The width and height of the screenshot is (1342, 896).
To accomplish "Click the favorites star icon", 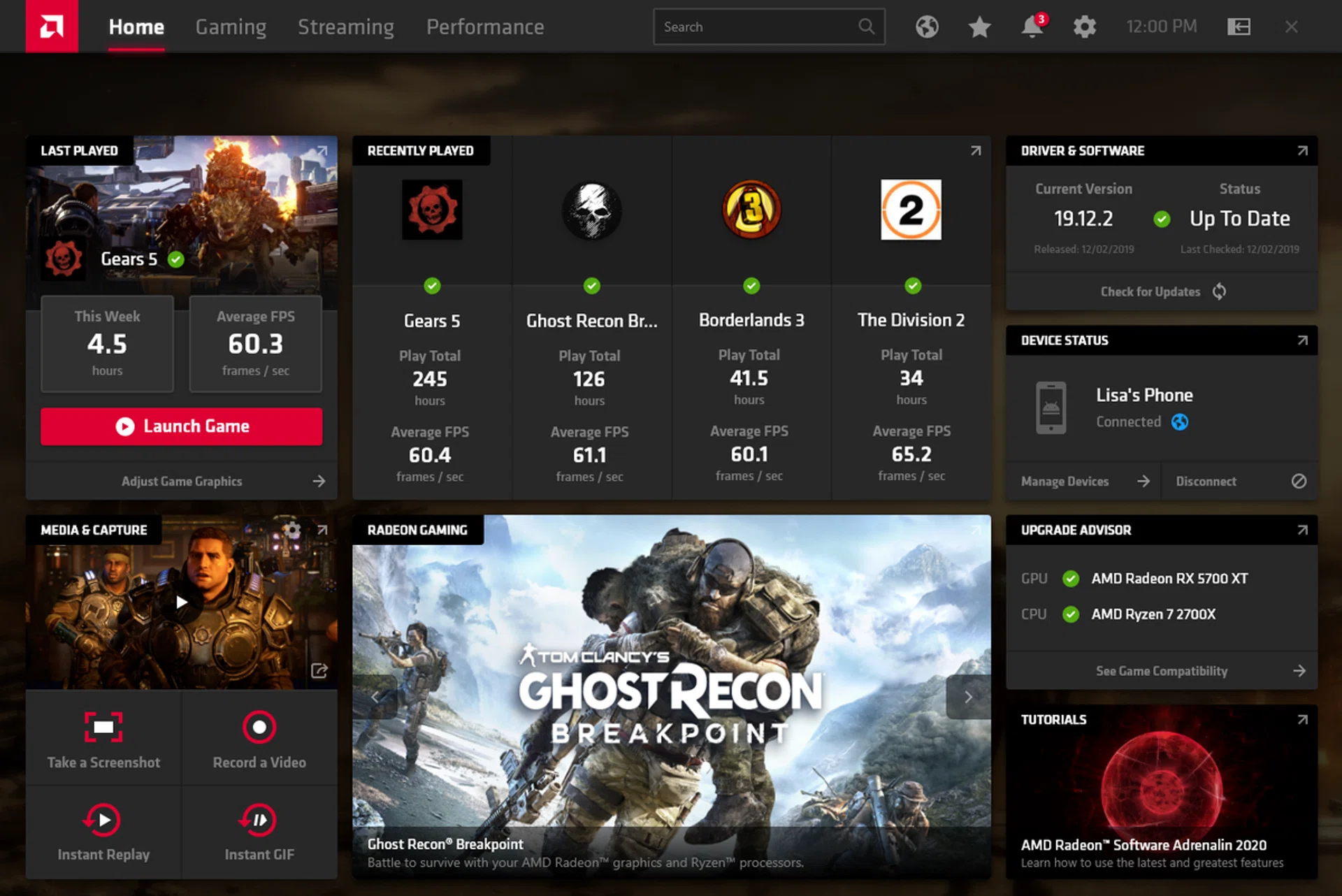I will (979, 27).
